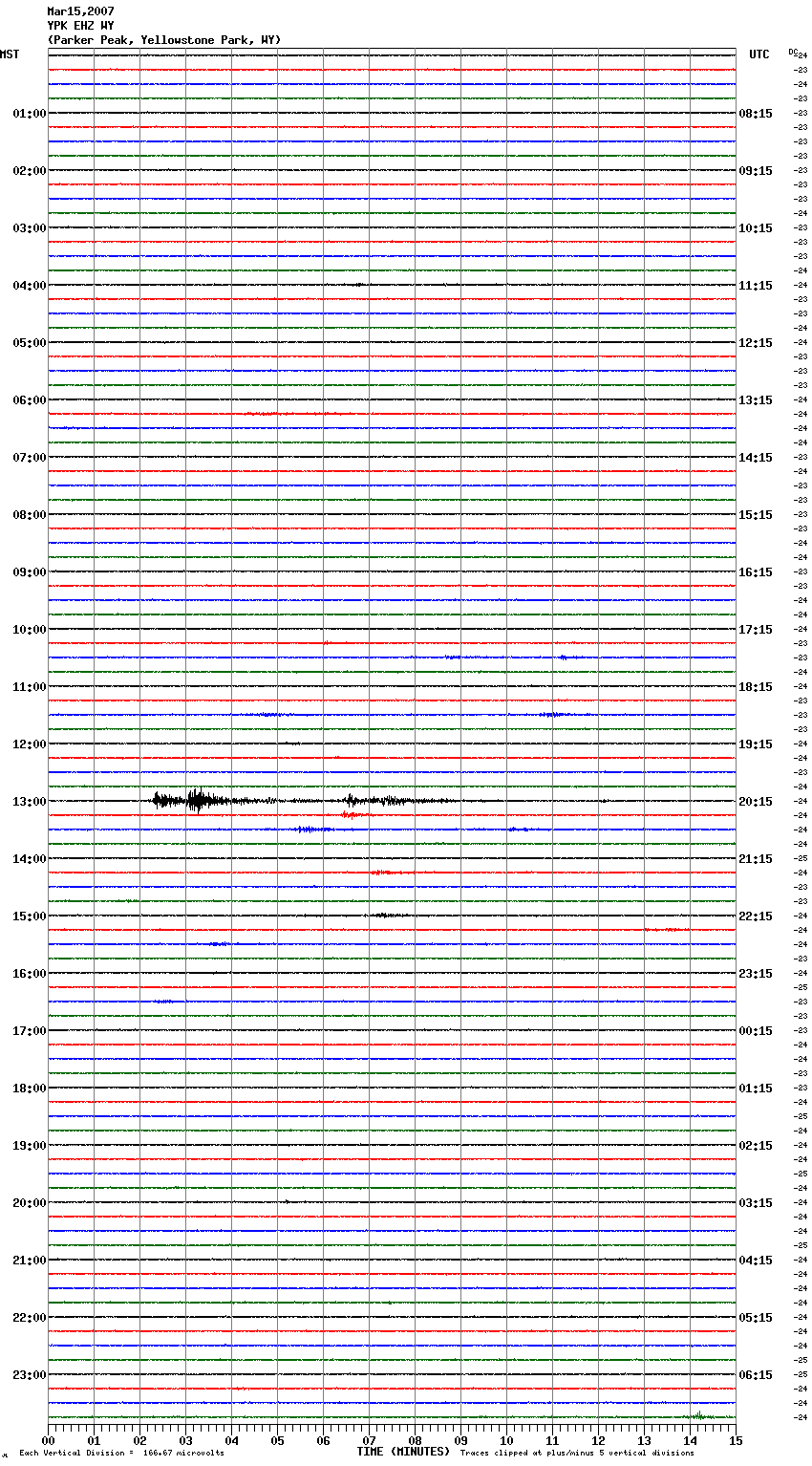Click the "10:00" MST time label
812x1466 pixels.
coord(30,630)
